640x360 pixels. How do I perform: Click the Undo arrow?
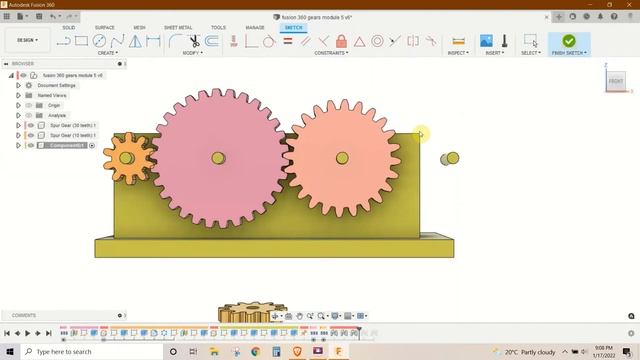tap(53, 16)
